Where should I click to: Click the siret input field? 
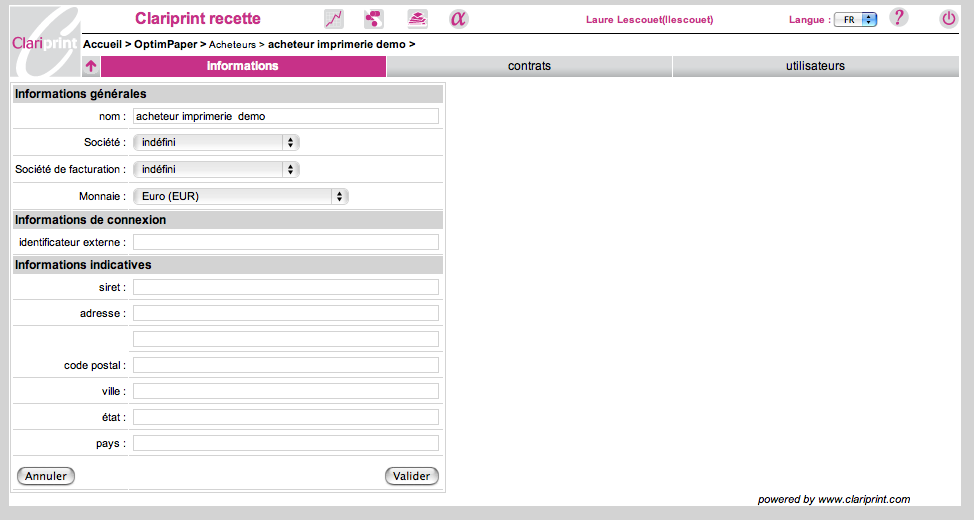click(285, 288)
